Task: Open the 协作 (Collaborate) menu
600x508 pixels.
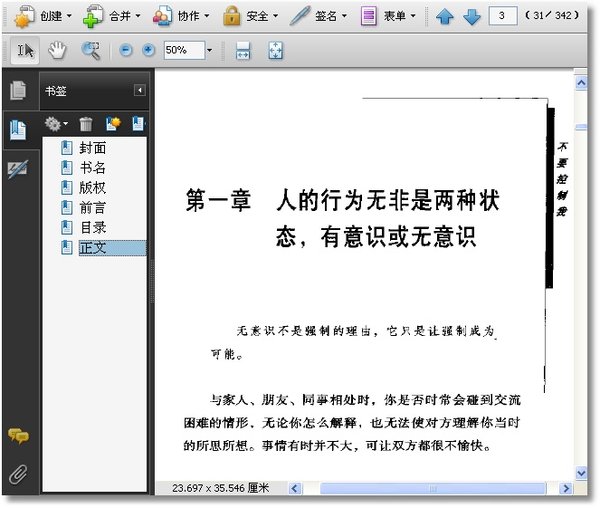Action: (181, 16)
